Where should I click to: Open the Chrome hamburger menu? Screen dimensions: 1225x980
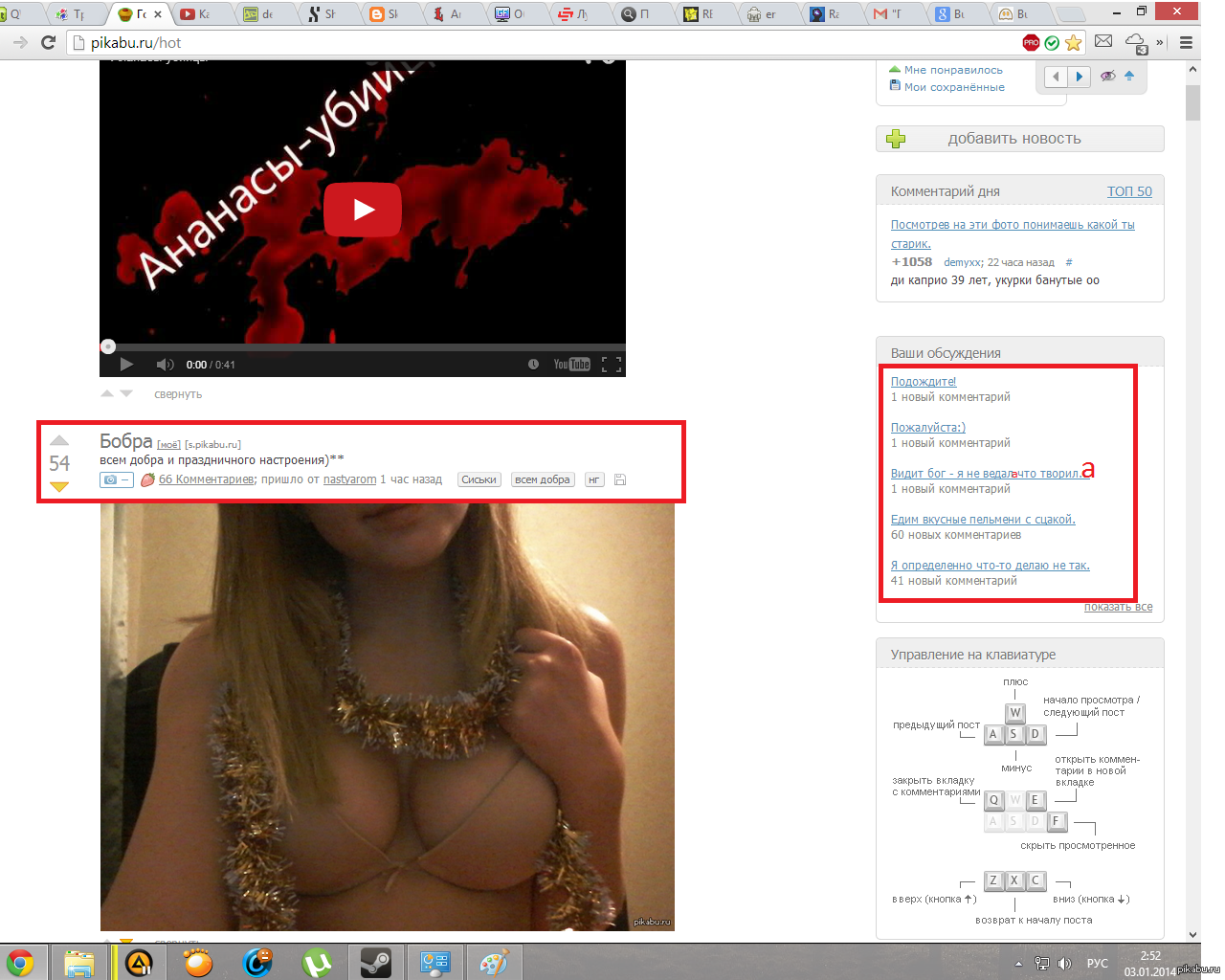tap(1186, 43)
